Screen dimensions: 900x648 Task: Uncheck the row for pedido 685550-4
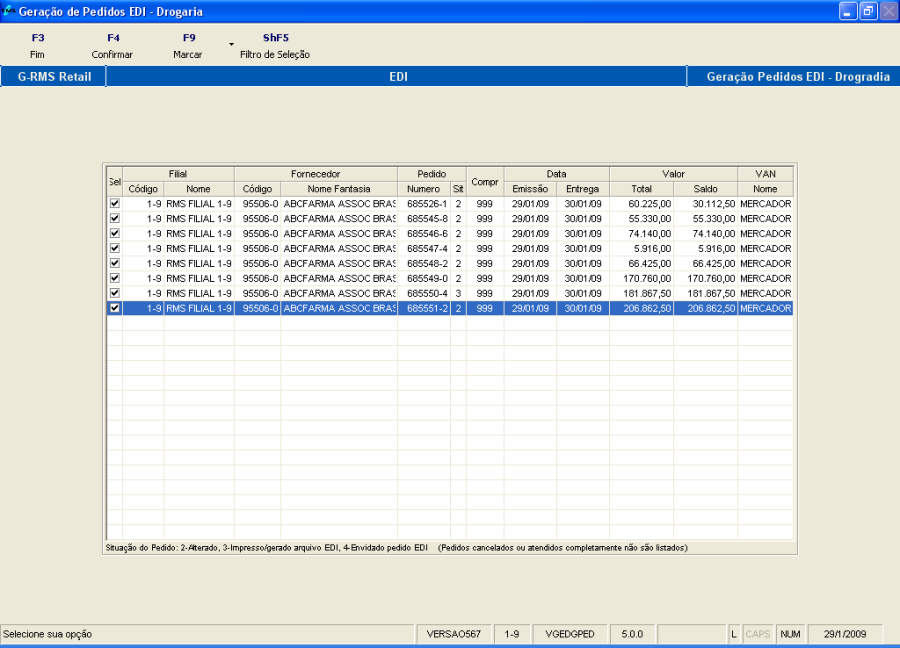click(x=115, y=293)
